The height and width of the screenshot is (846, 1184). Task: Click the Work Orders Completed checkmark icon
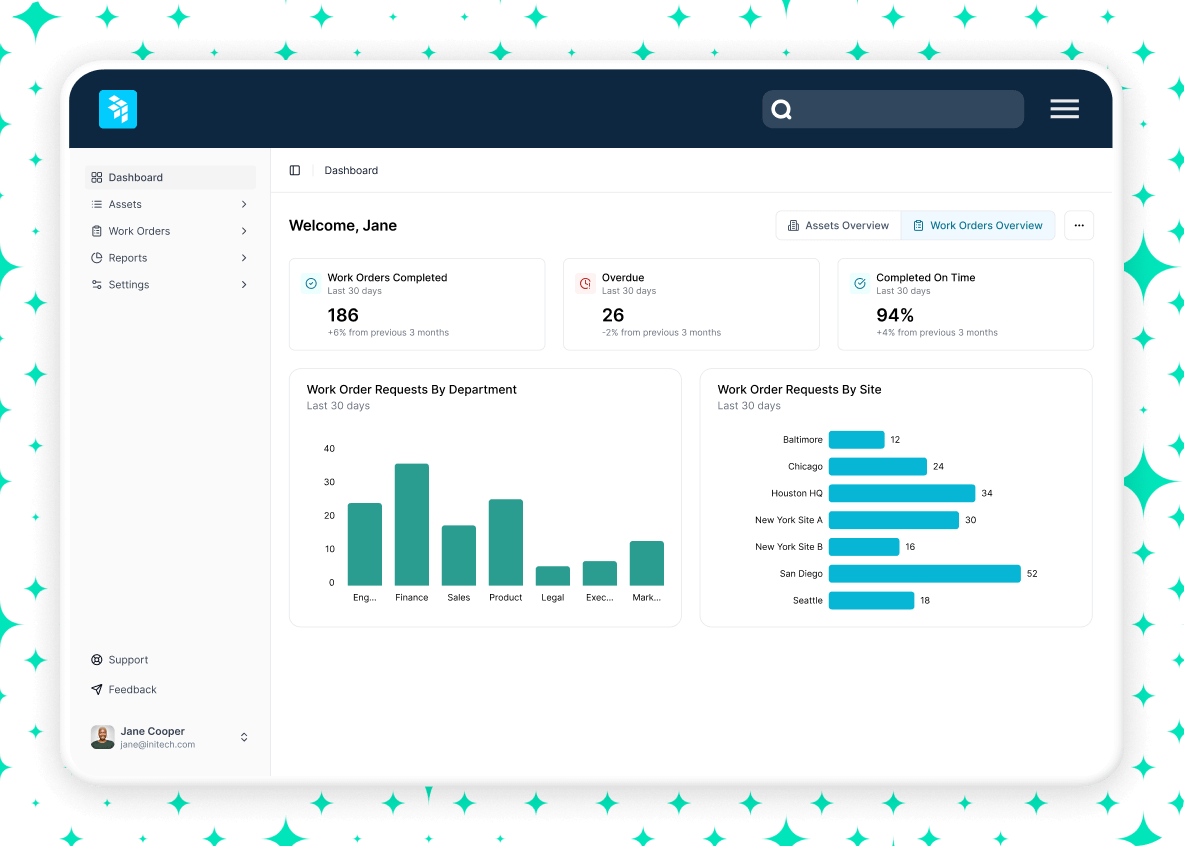pos(311,284)
